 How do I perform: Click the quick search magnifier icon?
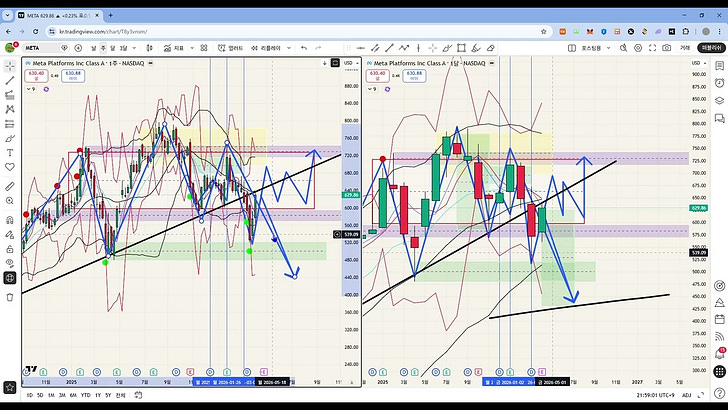(x=624, y=48)
